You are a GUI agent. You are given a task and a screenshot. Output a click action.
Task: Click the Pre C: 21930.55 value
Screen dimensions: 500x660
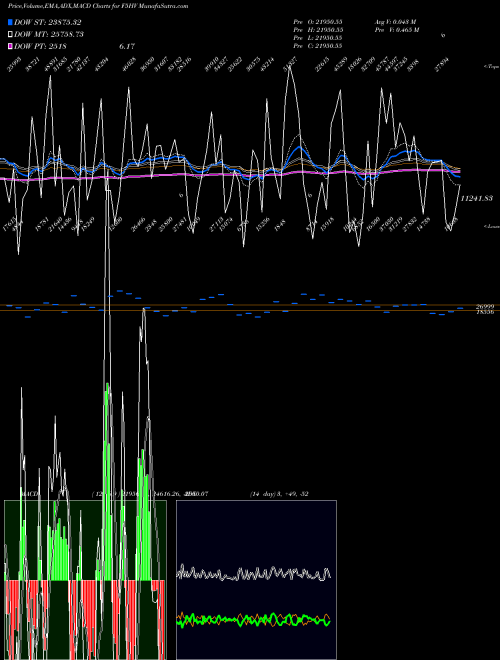tap(318, 46)
